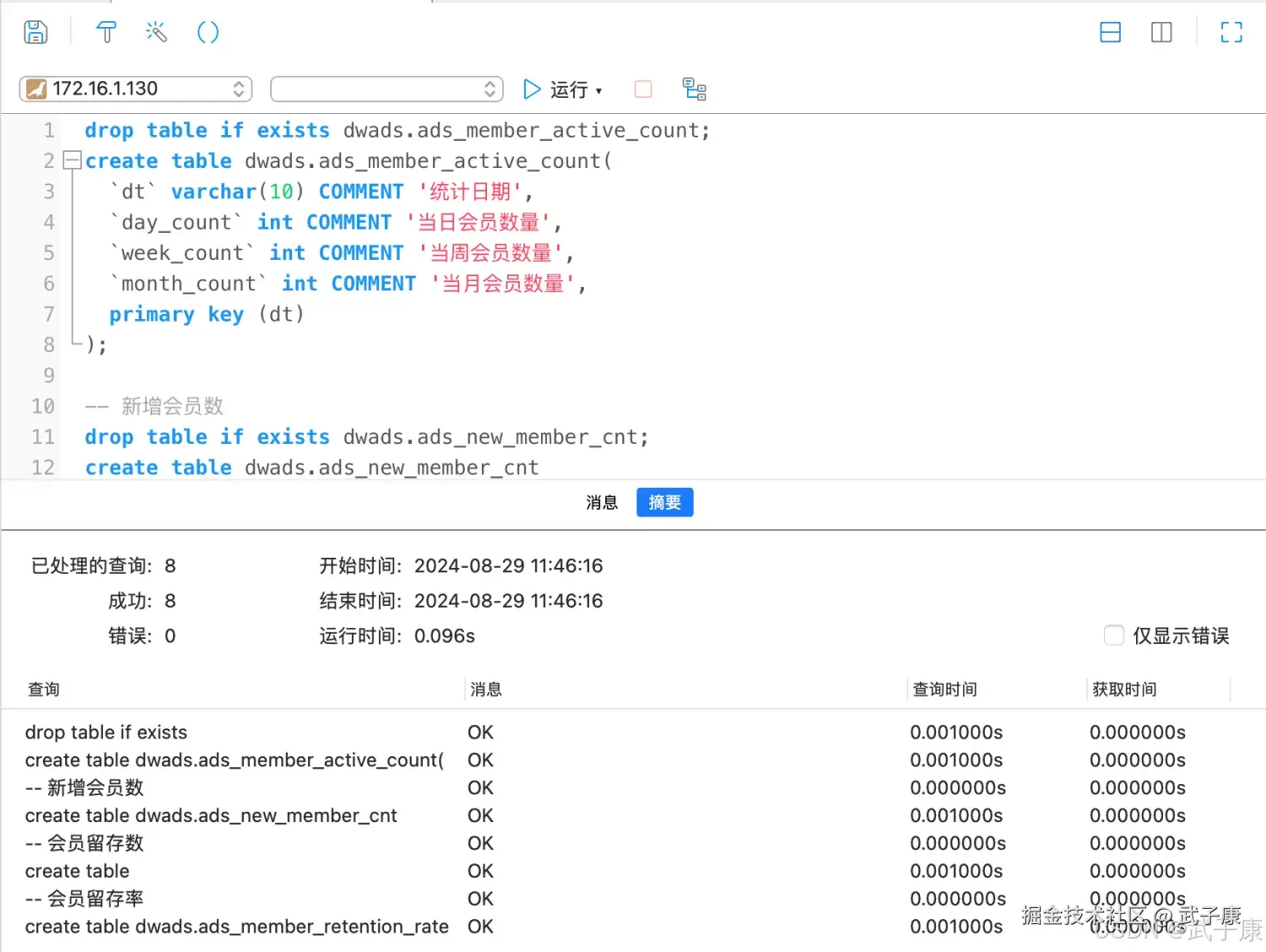Click the magic wand code snippet icon
Image resolution: width=1266 pixels, height=952 pixels.
pyautogui.click(x=156, y=32)
